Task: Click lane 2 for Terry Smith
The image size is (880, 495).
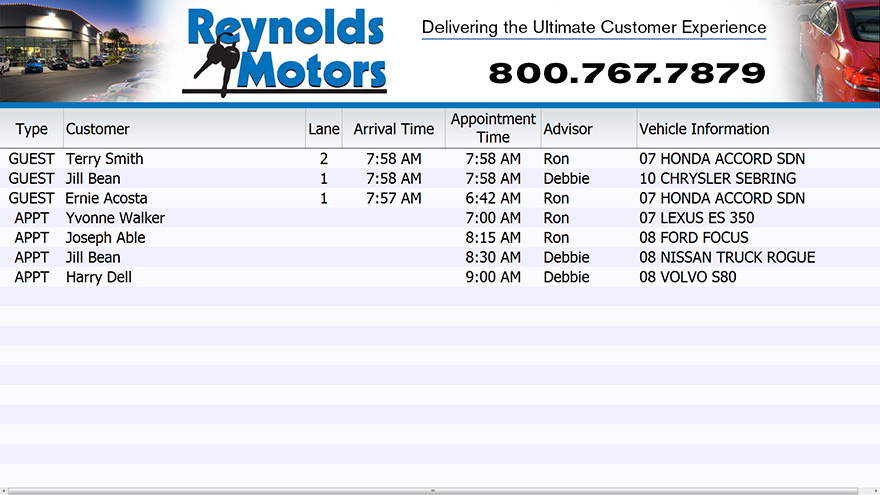Action: pyautogui.click(x=324, y=159)
